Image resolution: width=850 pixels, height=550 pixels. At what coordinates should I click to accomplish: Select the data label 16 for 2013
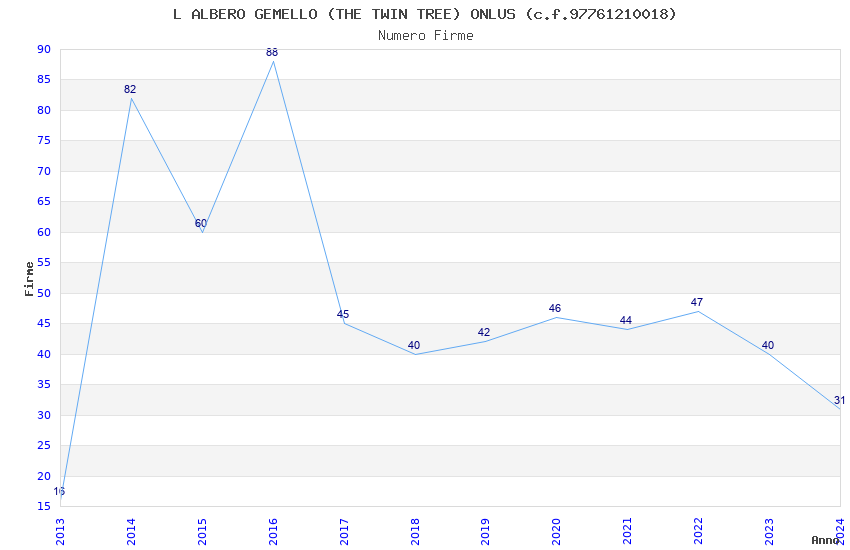coord(59,491)
